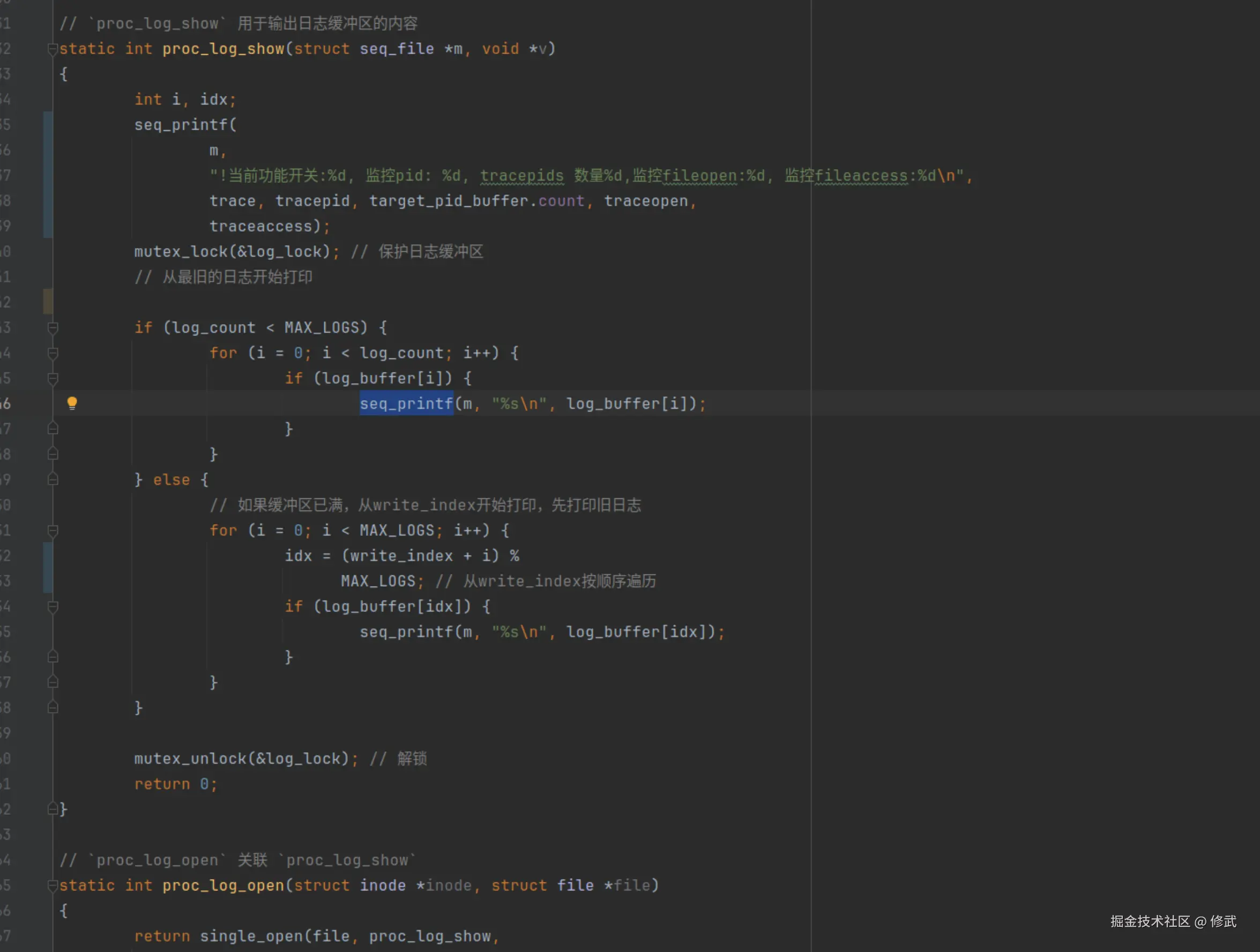Collapse the proc_log_open function fold marker
The image size is (1260, 952).
53,886
